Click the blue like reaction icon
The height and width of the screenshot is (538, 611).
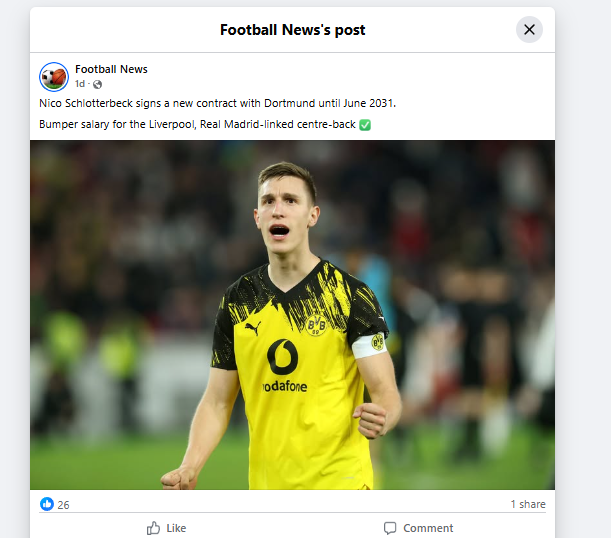click(x=47, y=504)
